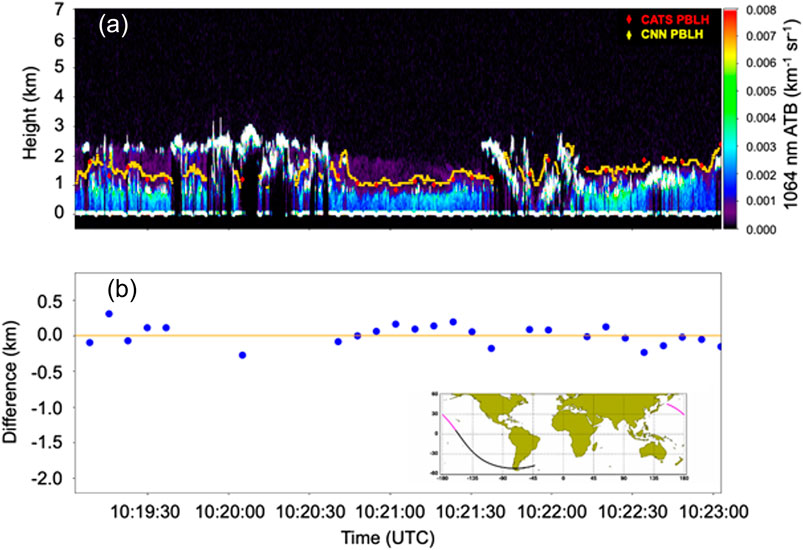803x550 pixels.
Task: Click time tick 10:23:00
Action: [x=713, y=512]
